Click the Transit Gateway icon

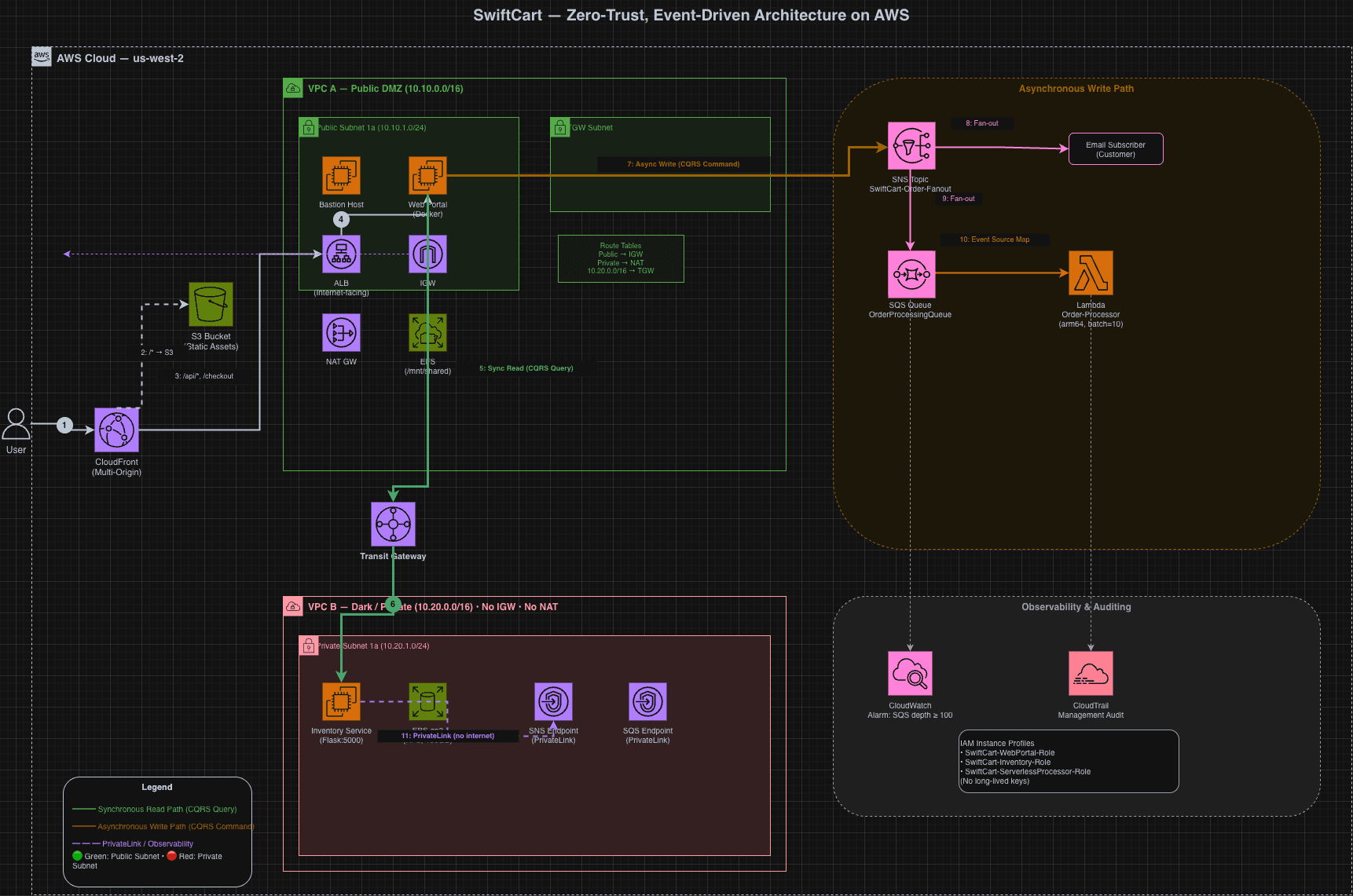[x=393, y=525]
